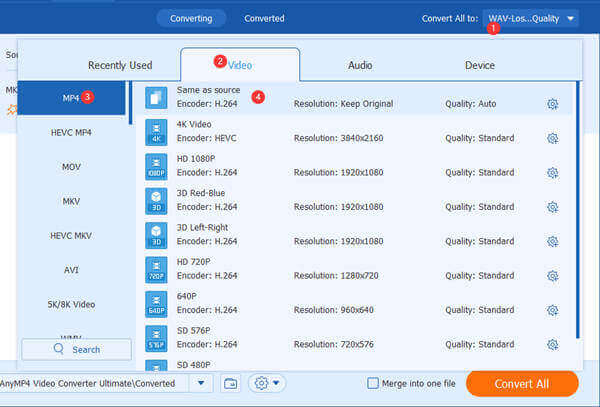
Task: Click the 3D Left-Right preset icon
Action: (x=156, y=236)
